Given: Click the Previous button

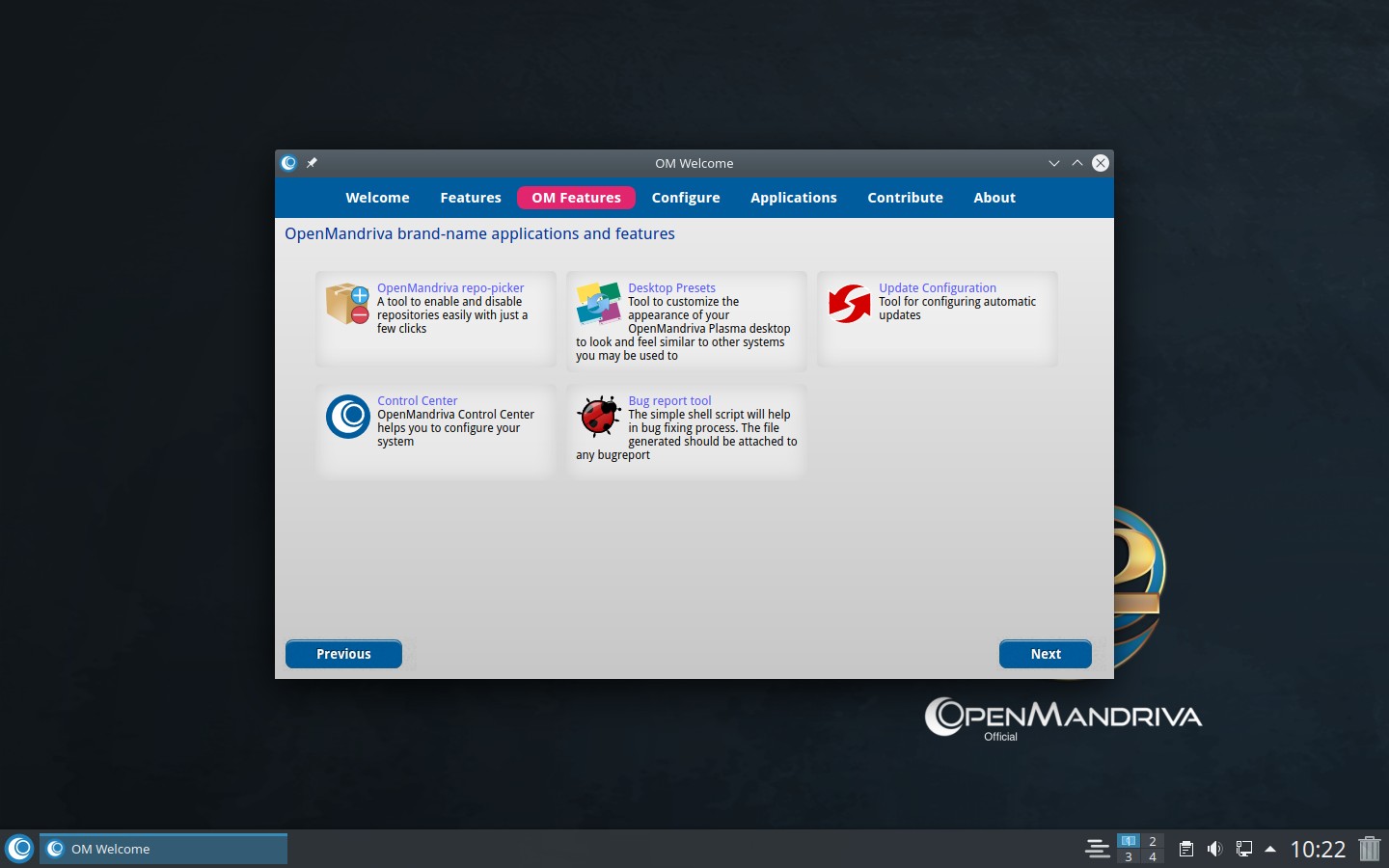Looking at the screenshot, I should point(343,654).
